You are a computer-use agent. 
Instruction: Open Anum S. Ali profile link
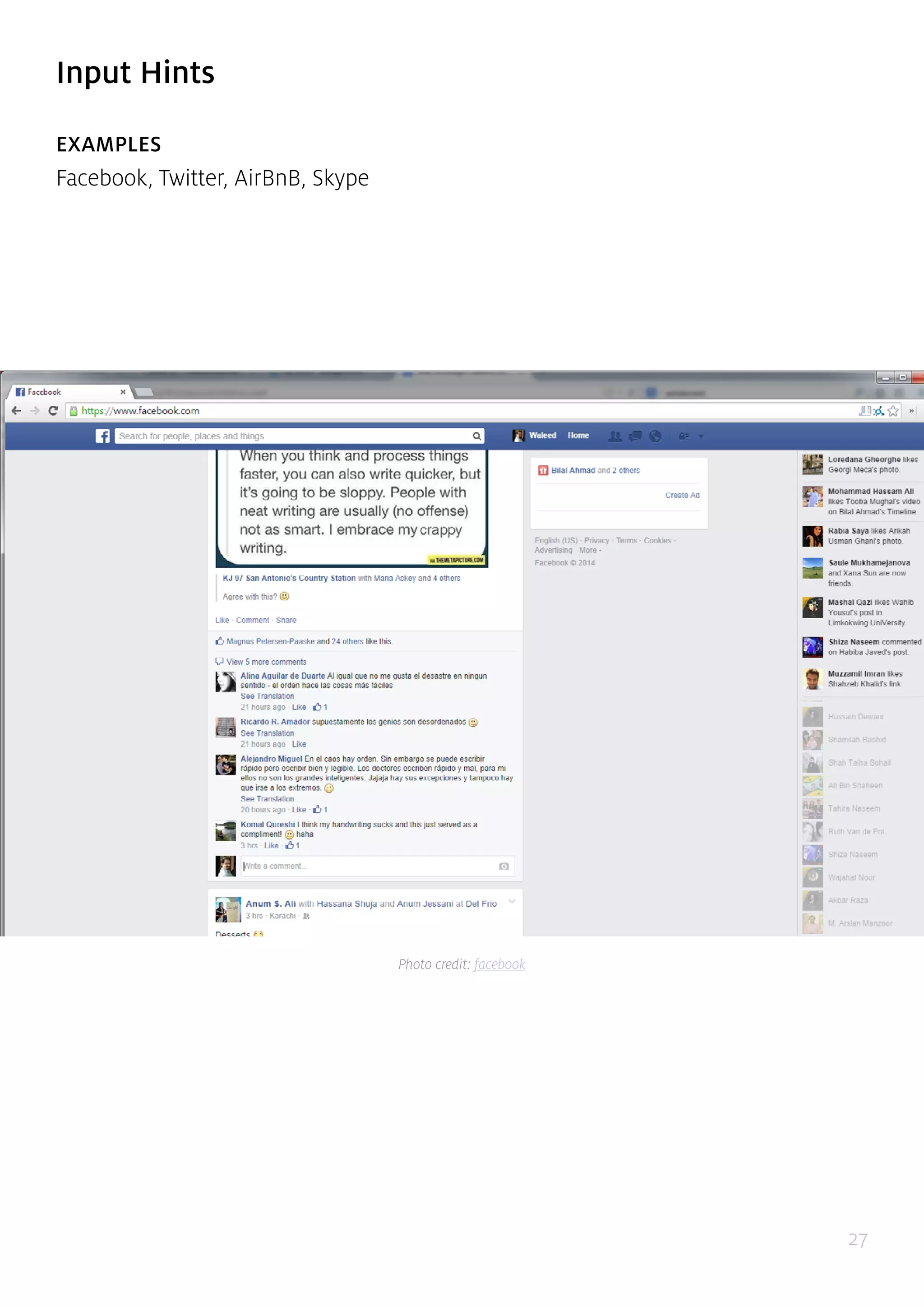pos(271,904)
